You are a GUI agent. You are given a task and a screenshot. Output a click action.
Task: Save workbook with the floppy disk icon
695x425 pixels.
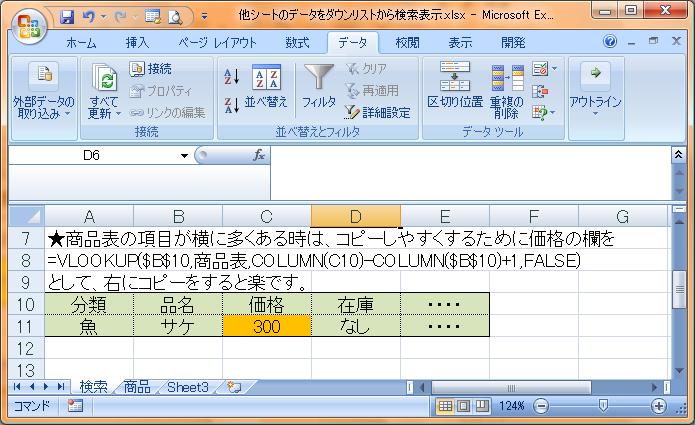pos(67,17)
